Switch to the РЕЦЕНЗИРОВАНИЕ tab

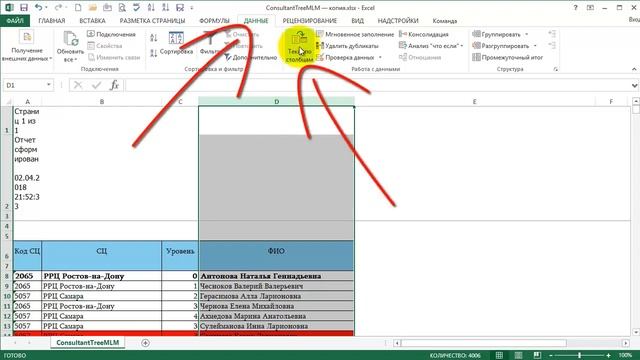pyautogui.click(x=310, y=20)
